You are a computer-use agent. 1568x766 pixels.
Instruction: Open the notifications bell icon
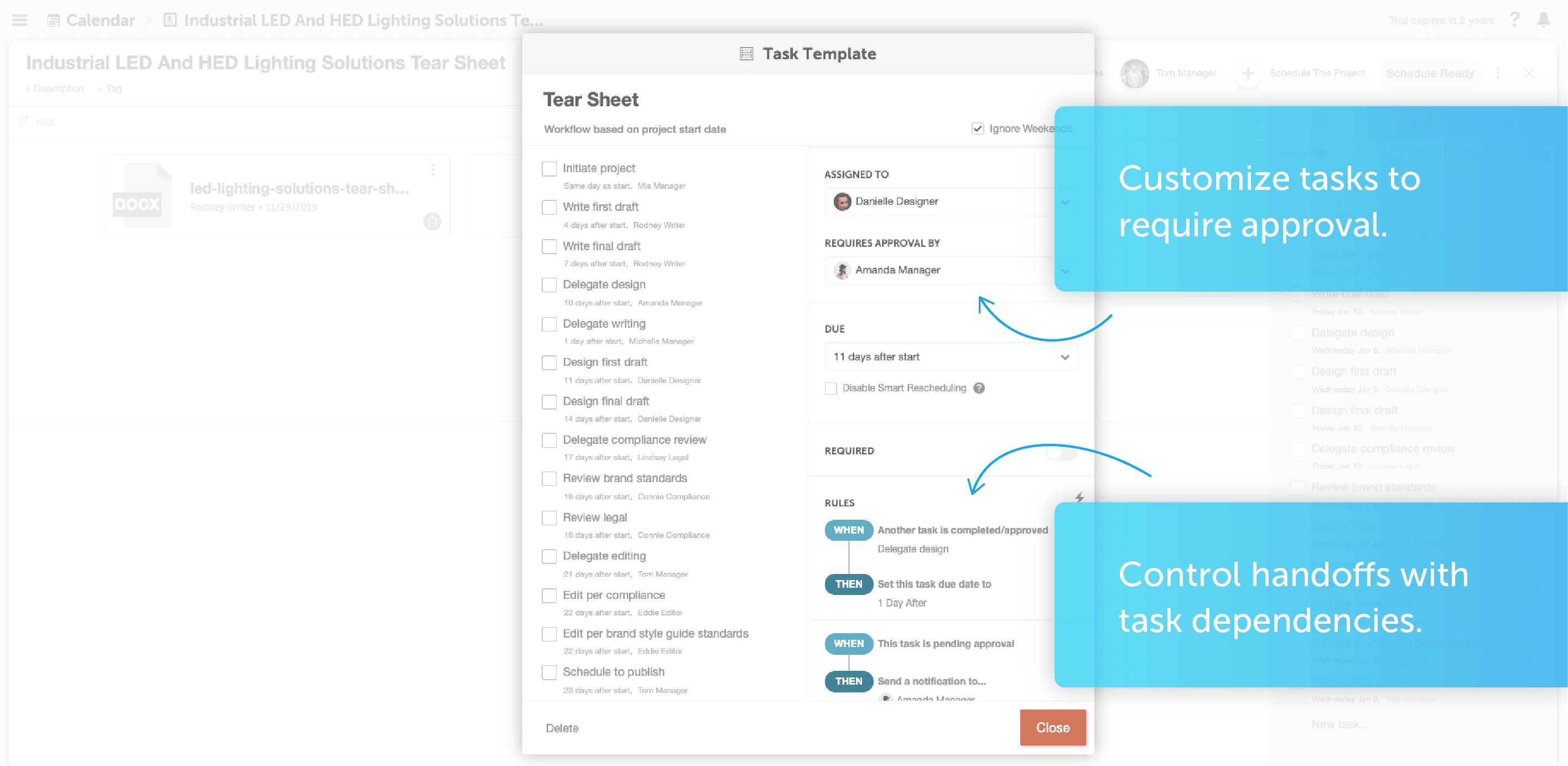pos(1543,20)
